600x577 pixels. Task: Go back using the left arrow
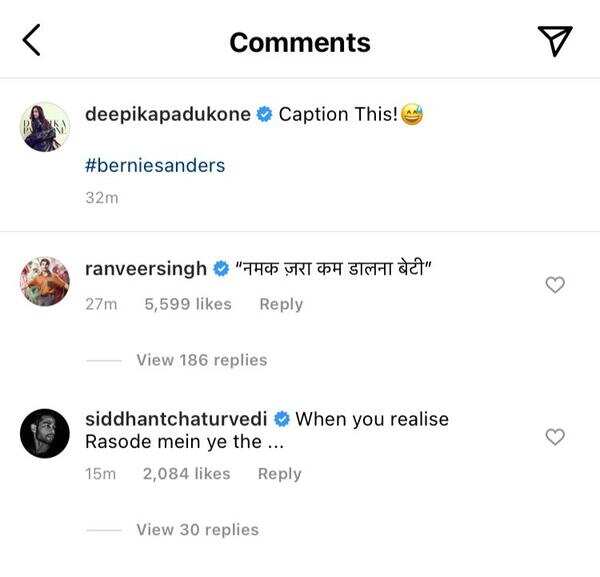click(x=31, y=41)
